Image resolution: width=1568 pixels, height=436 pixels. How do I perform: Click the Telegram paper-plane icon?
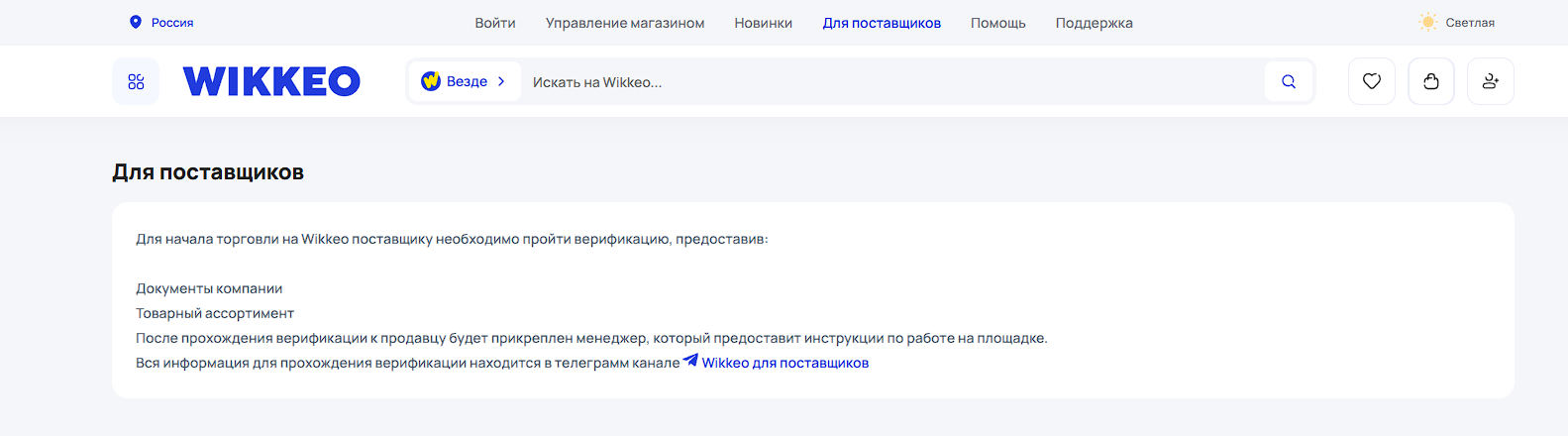pos(690,361)
